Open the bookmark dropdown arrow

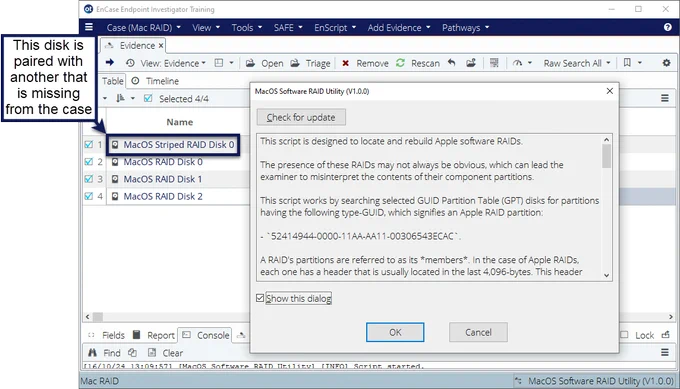640,63
